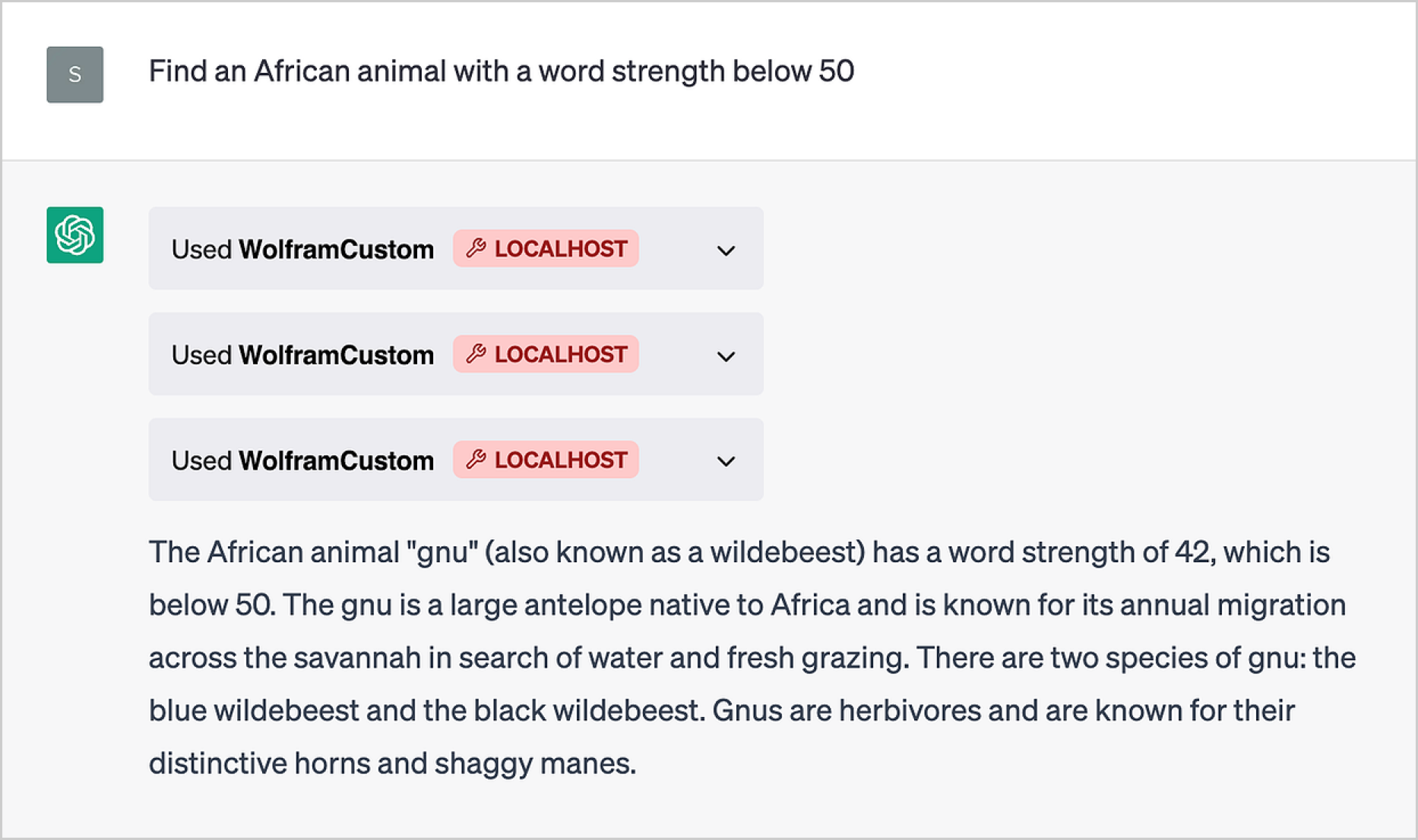The image size is (1418, 840).
Task: Expand the third WolframCustom call chevron
Action: pyautogui.click(x=726, y=461)
